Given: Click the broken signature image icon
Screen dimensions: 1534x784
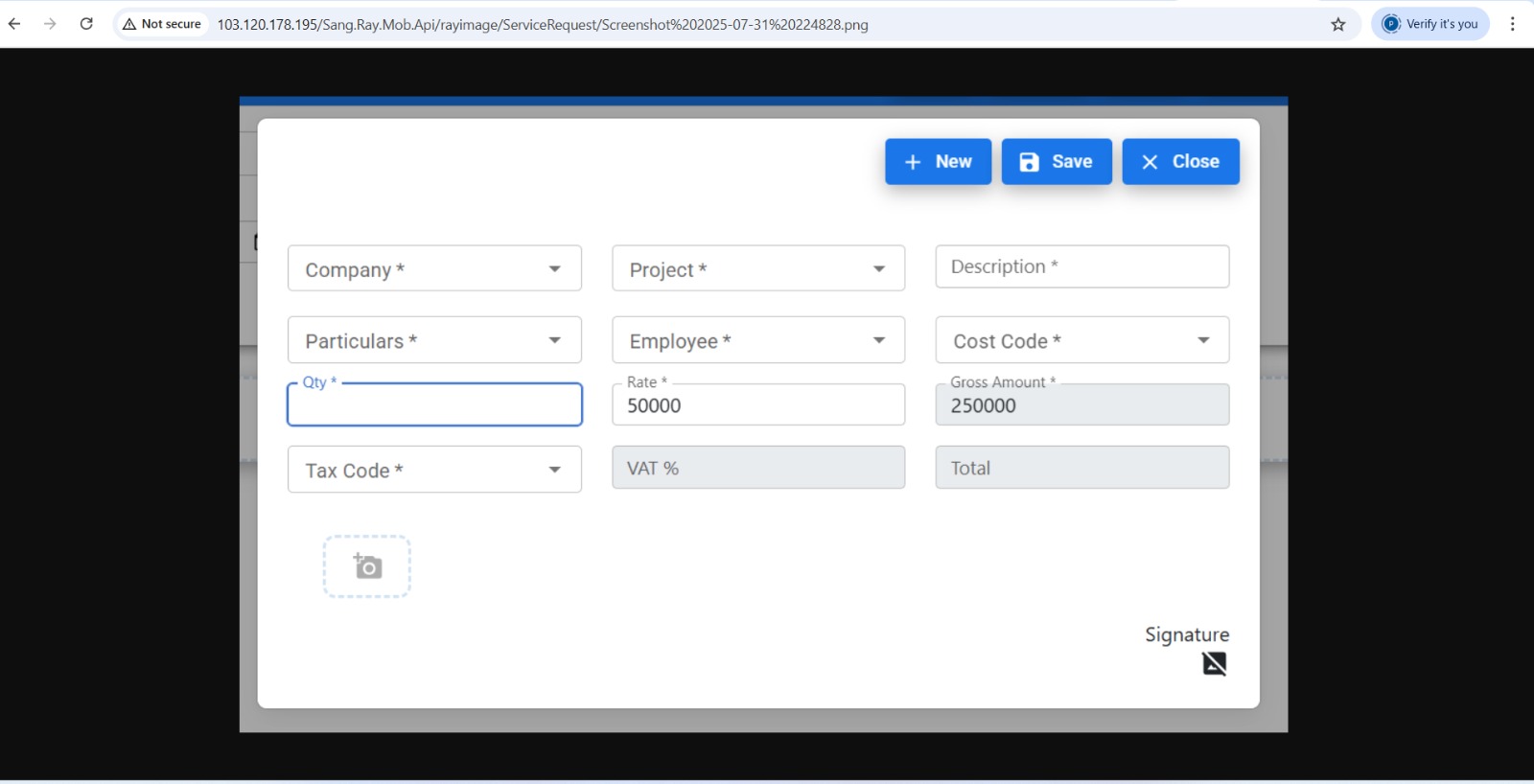Looking at the screenshot, I should coord(1214,663).
